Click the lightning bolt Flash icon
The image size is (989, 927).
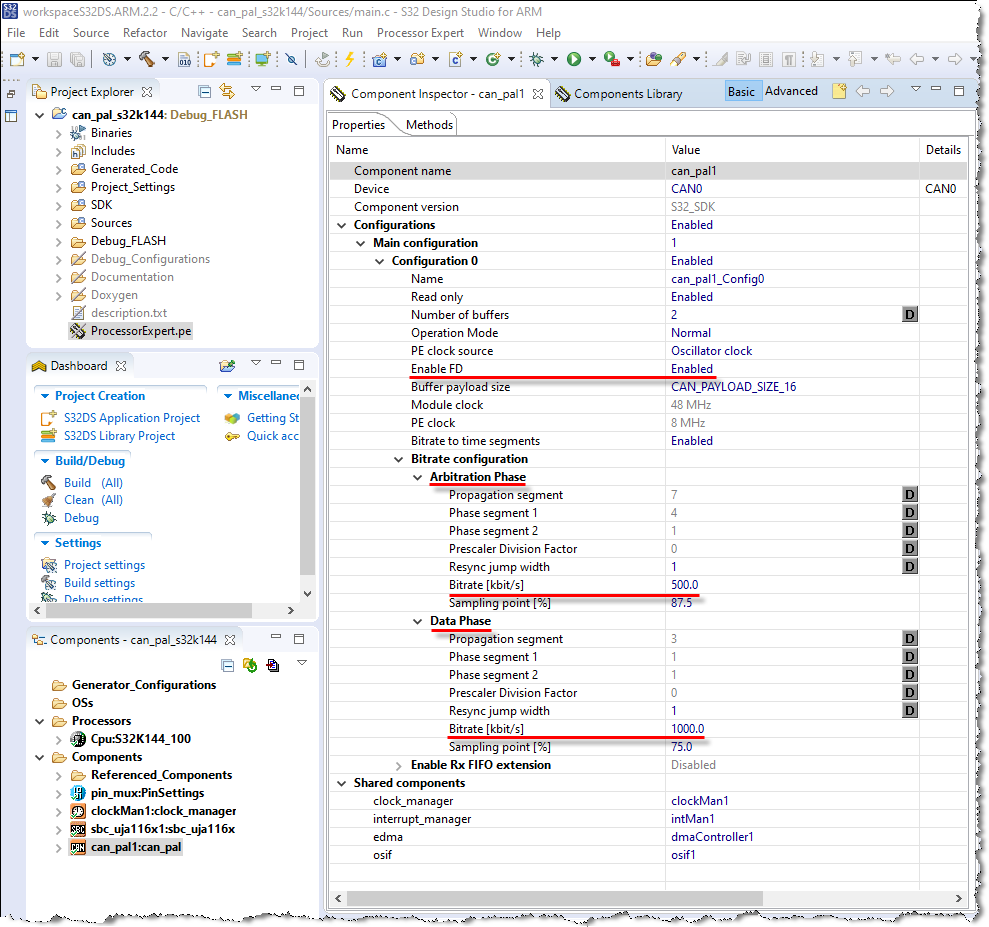pos(349,59)
